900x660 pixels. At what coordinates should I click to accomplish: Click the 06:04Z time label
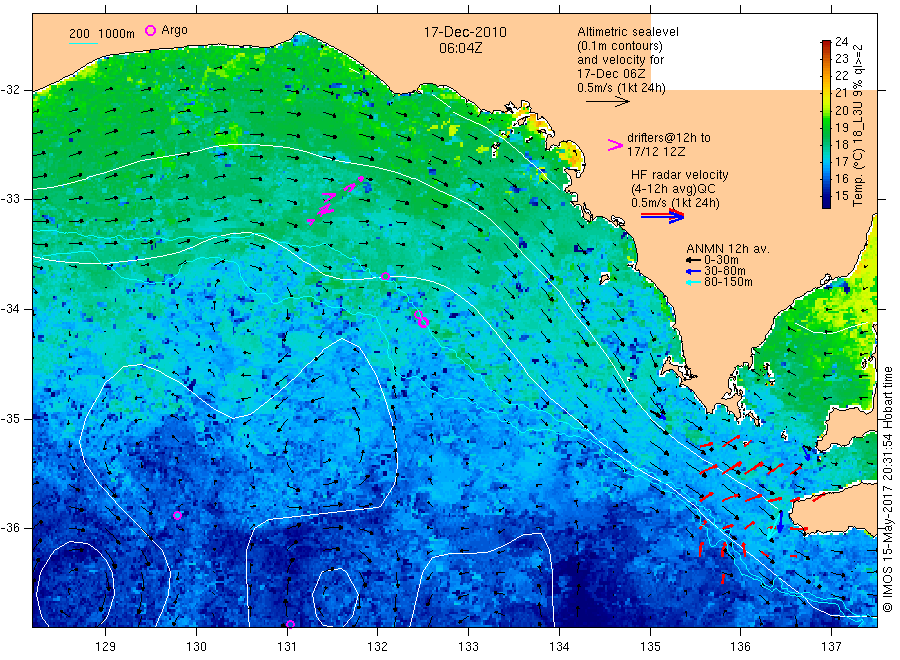tap(460, 48)
